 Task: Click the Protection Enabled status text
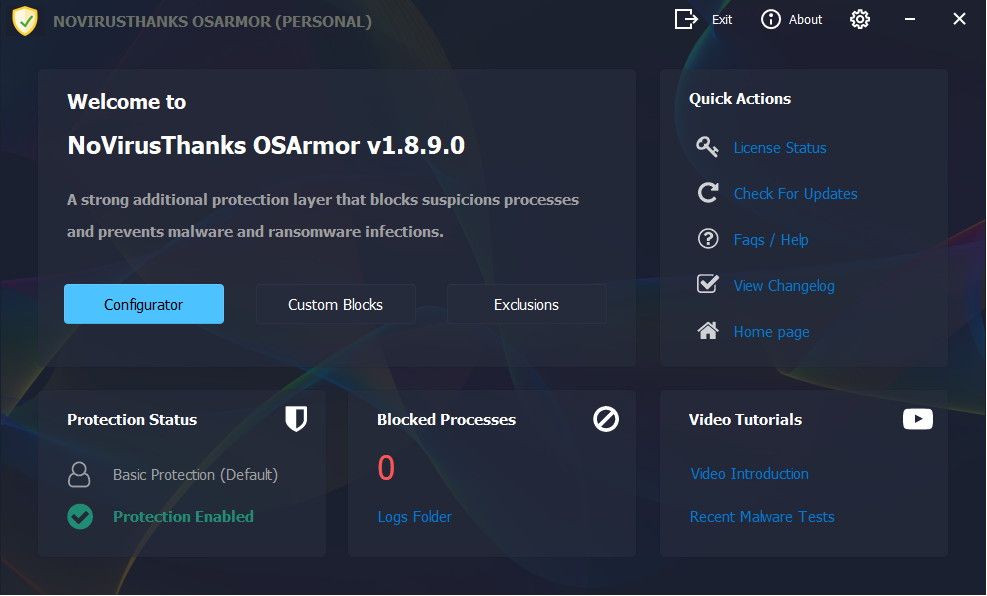point(183,517)
